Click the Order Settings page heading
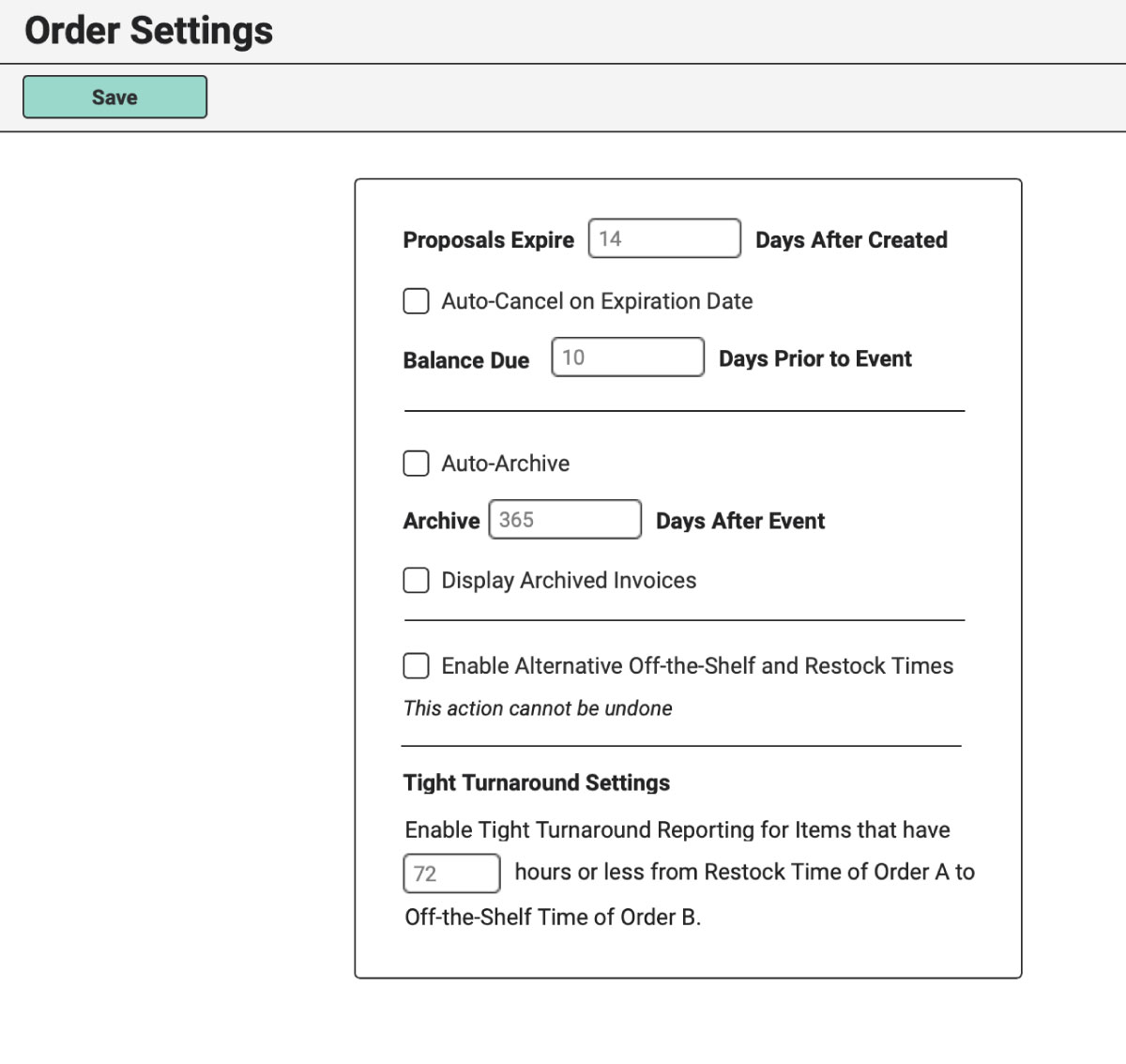Image resolution: width=1126 pixels, height=1064 pixels. click(x=149, y=30)
